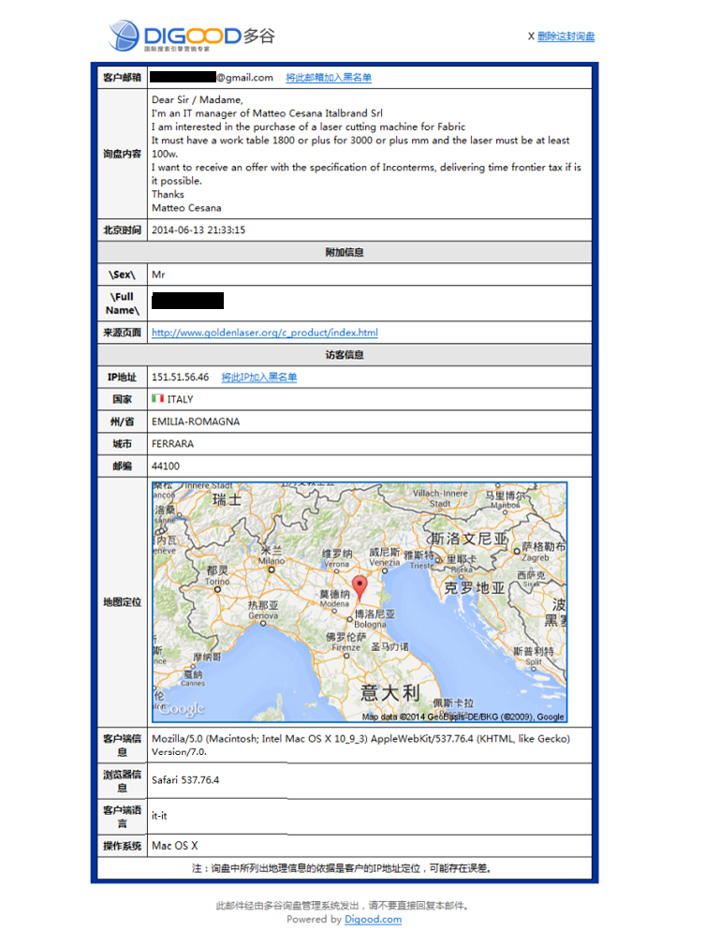Screen dimensions: 720x932
Task: Click the 访客信息 section header
Action: 344,354
